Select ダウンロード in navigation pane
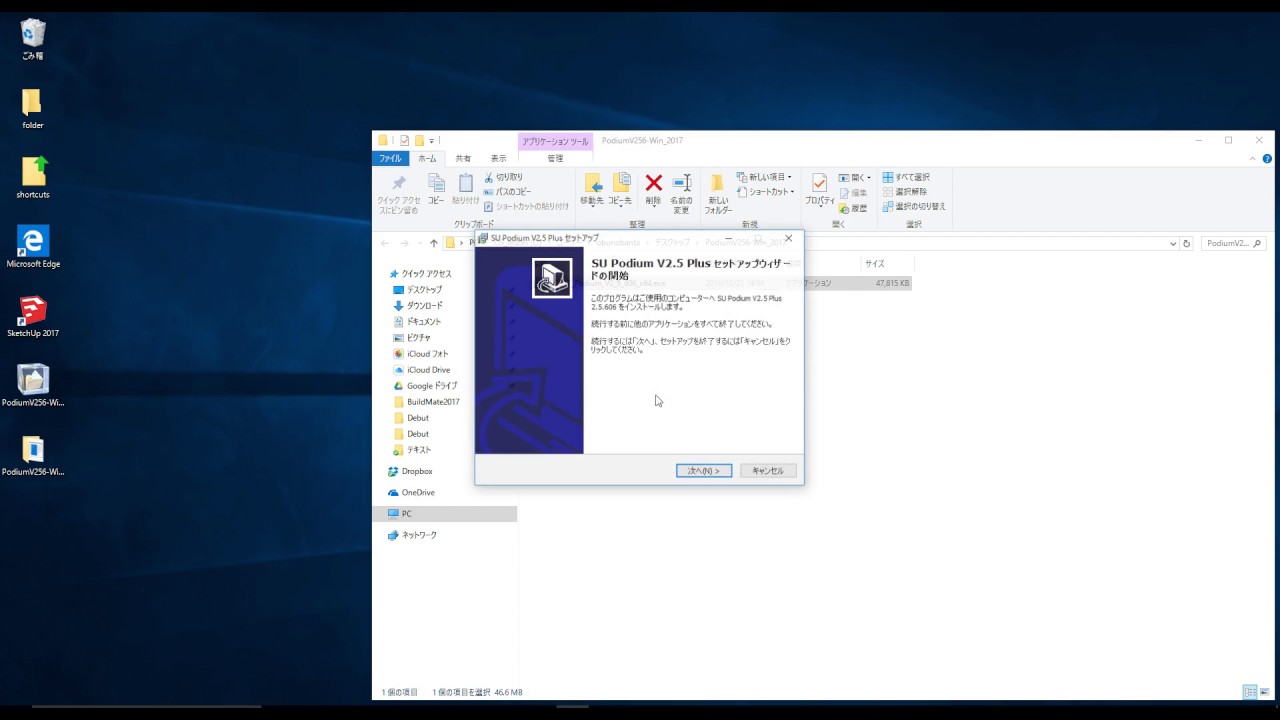1280x720 pixels. coord(418,305)
